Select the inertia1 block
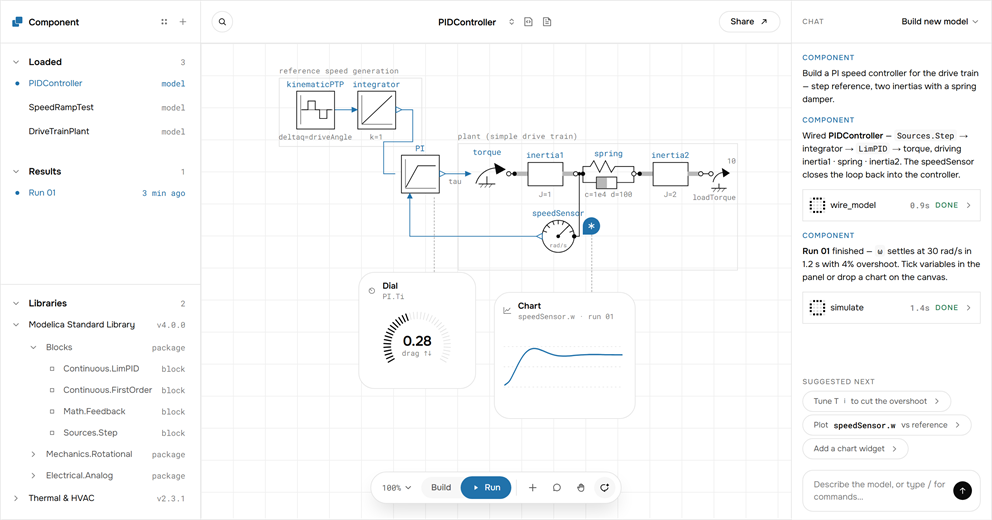The width and height of the screenshot is (992, 520). (x=545, y=174)
